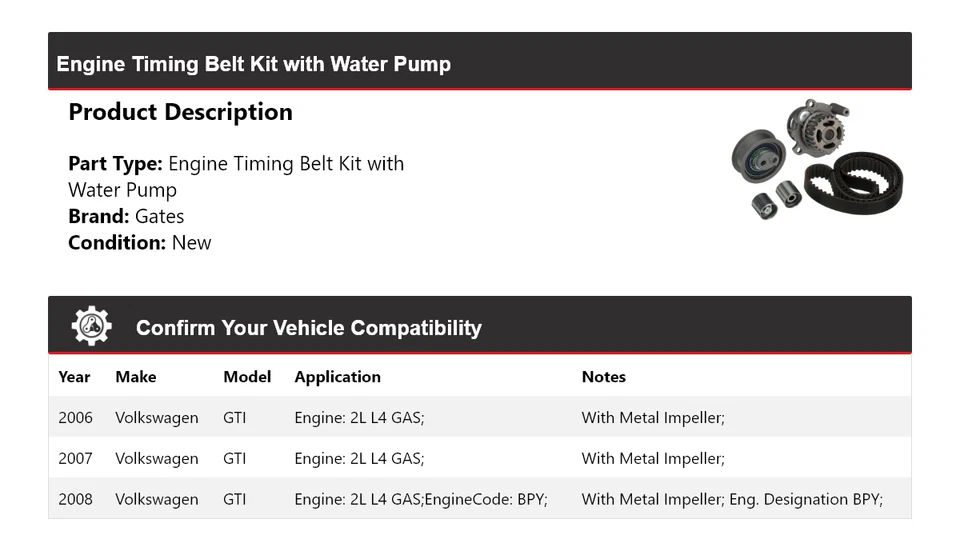Select the 2006 year cell
The image size is (960, 551).
pos(75,418)
